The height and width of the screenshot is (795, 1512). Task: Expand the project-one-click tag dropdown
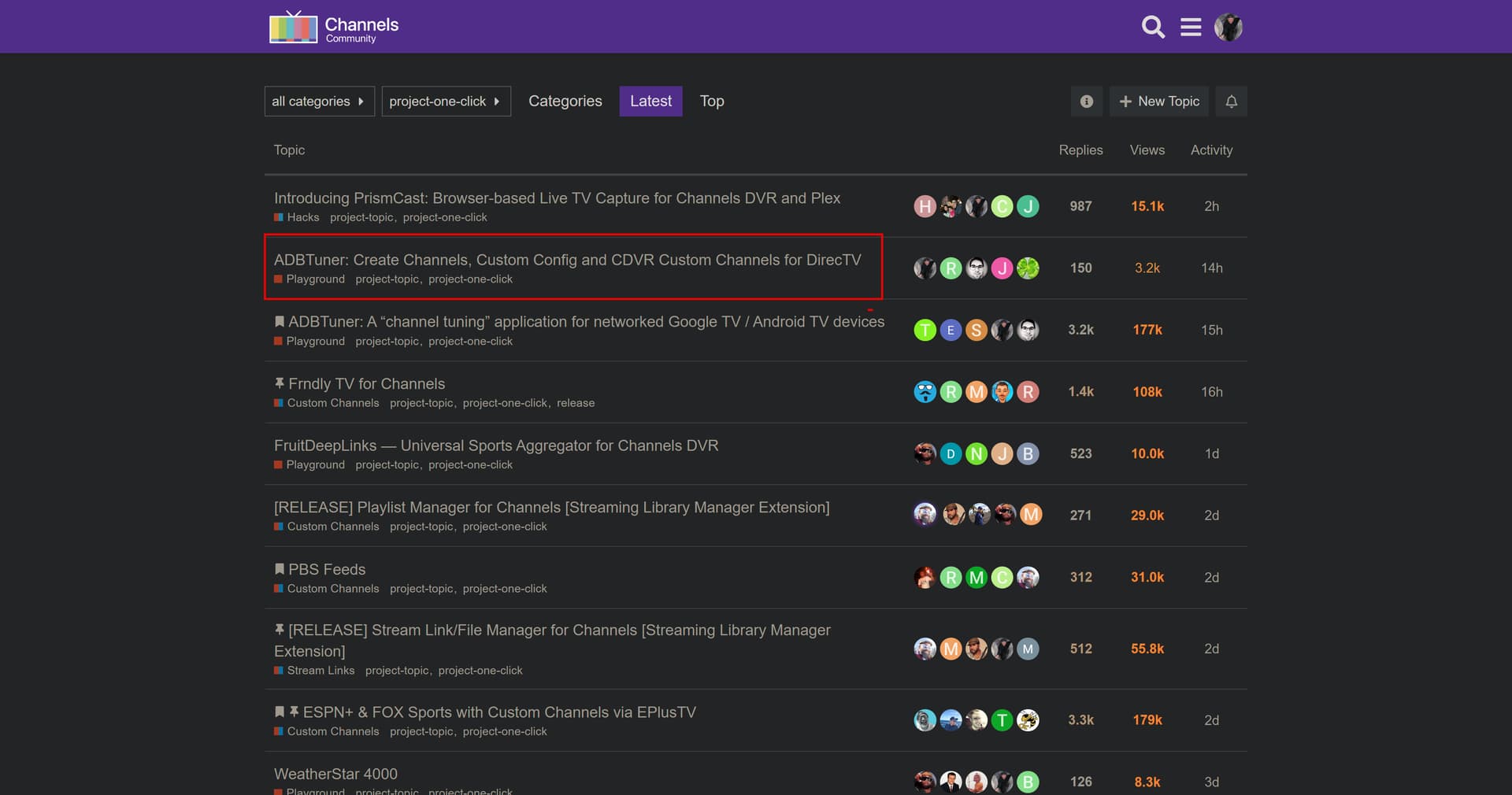click(446, 102)
